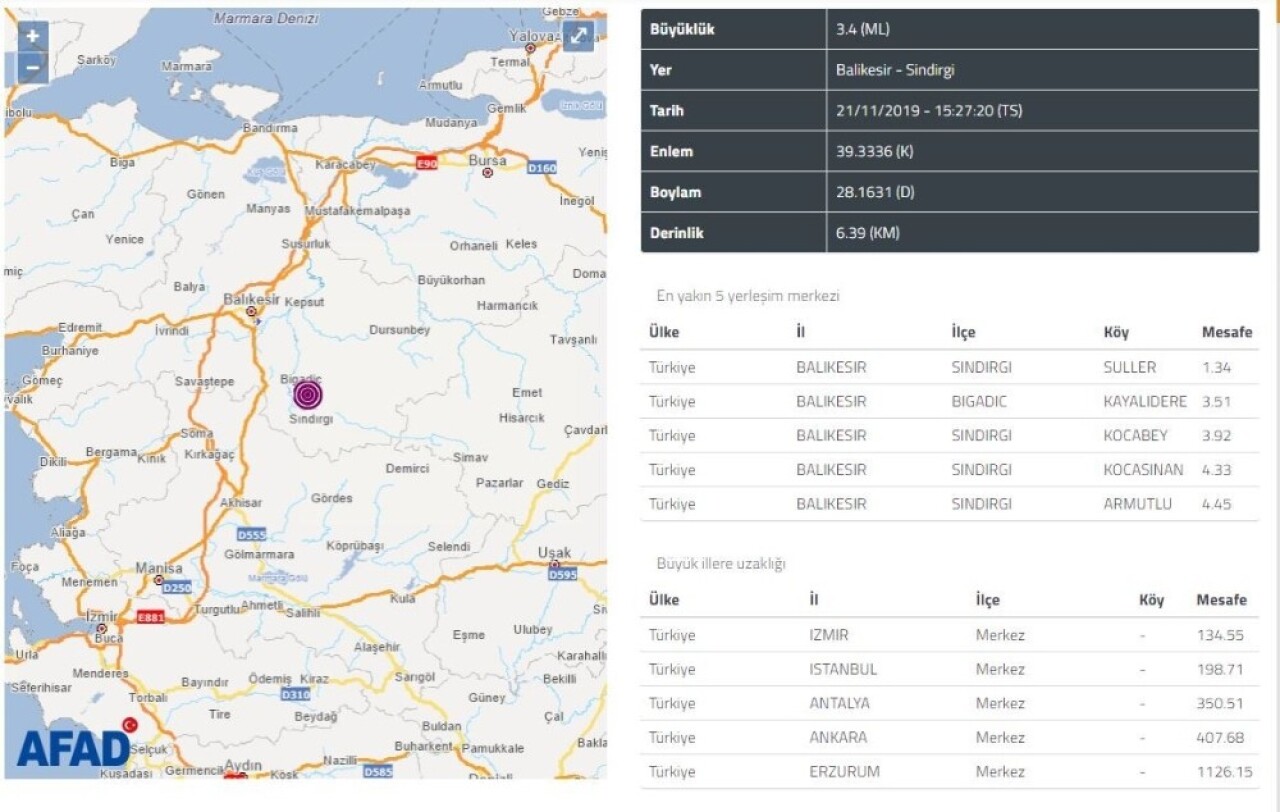Click distance value 4.45

[x=1218, y=503]
